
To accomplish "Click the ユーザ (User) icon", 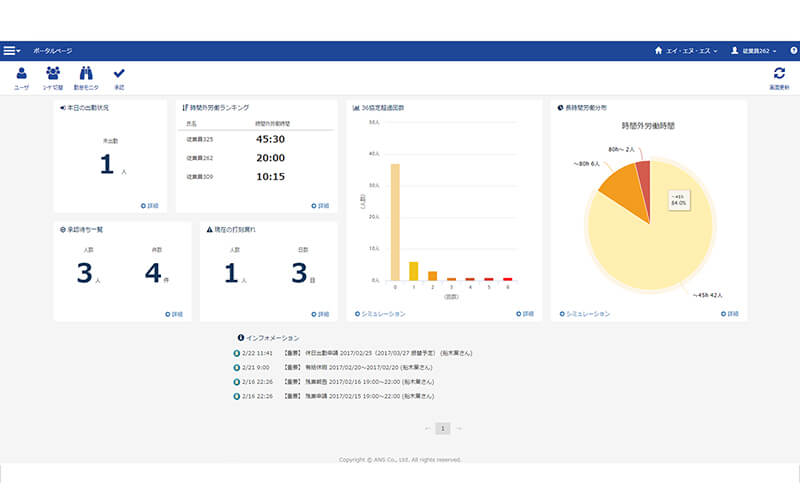I will coord(21,73).
